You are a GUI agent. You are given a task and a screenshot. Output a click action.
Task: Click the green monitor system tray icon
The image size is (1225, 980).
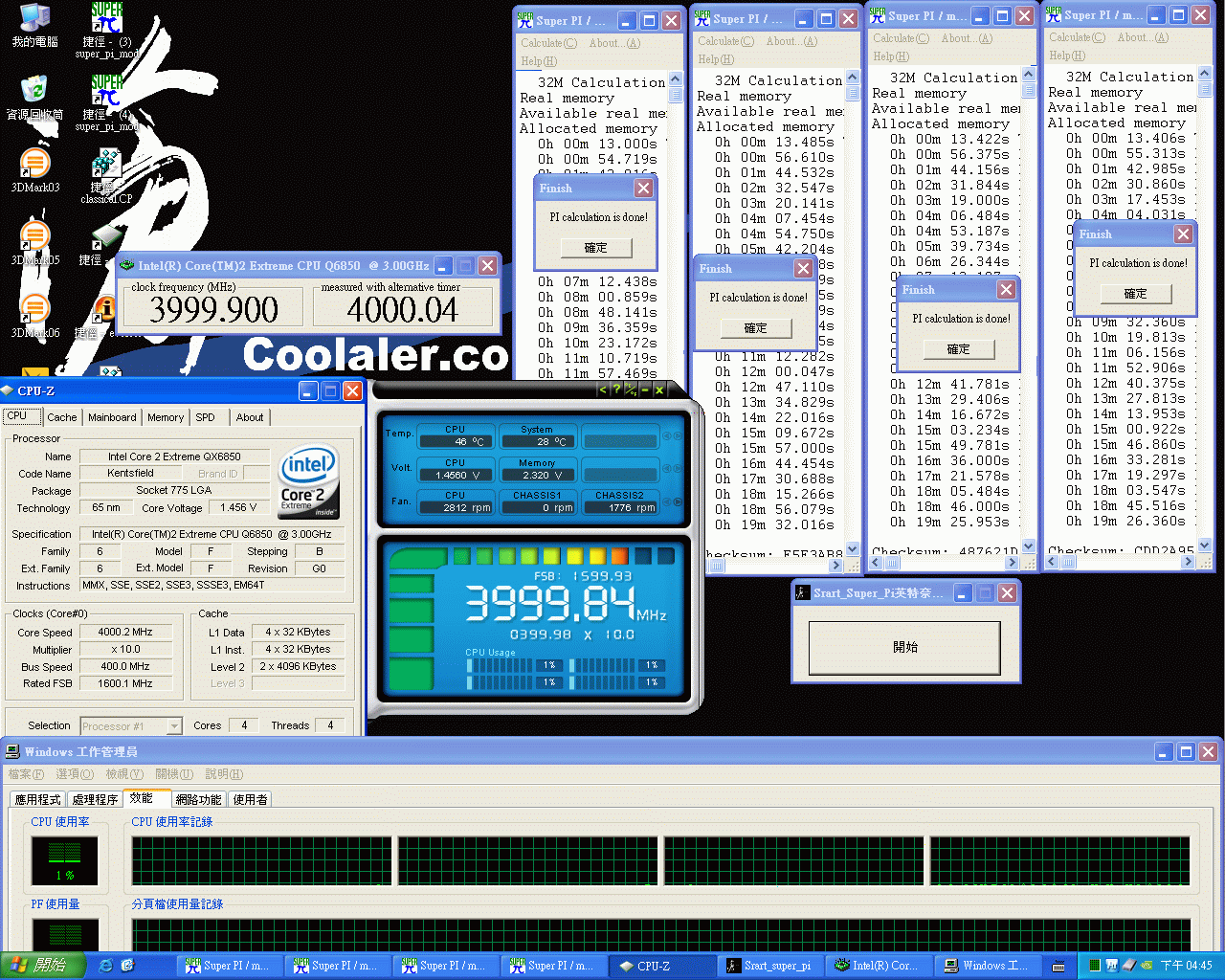point(1094,965)
